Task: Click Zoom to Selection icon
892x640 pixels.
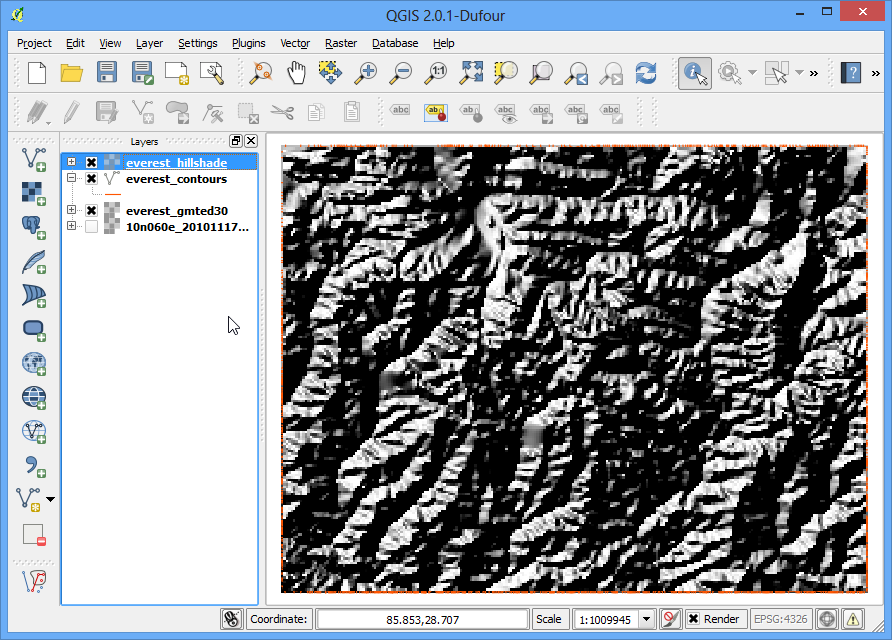Action: pyautogui.click(x=506, y=73)
